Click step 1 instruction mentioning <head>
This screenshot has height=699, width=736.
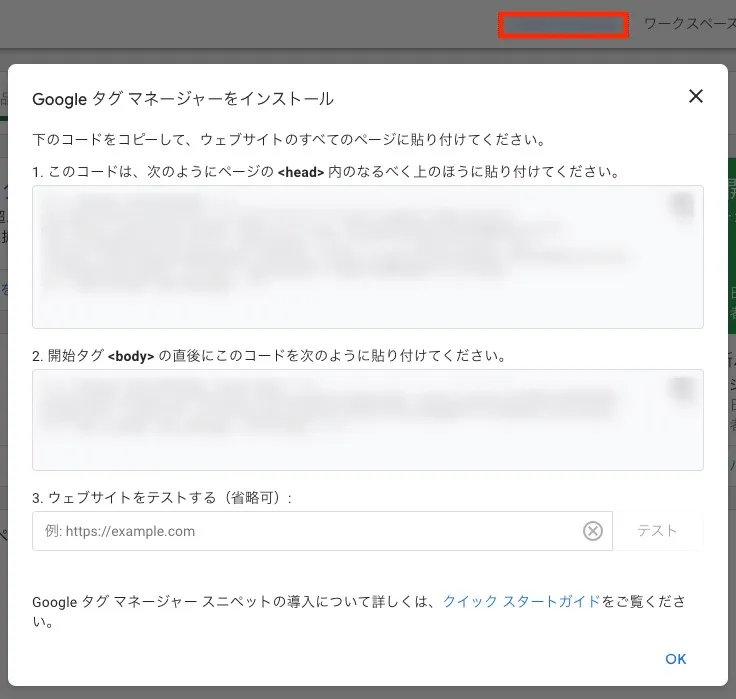[x=326, y=172]
